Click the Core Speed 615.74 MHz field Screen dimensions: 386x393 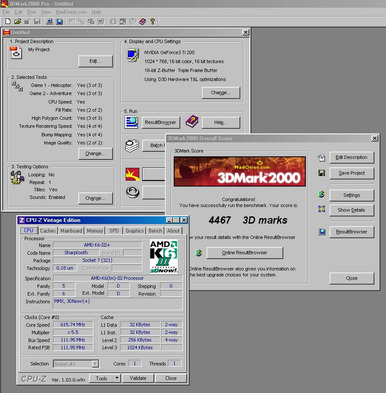(73, 325)
